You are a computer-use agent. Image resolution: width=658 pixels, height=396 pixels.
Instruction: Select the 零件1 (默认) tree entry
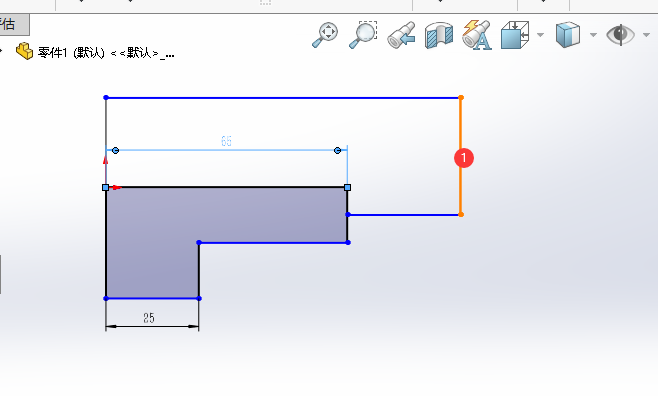pos(106,53)
